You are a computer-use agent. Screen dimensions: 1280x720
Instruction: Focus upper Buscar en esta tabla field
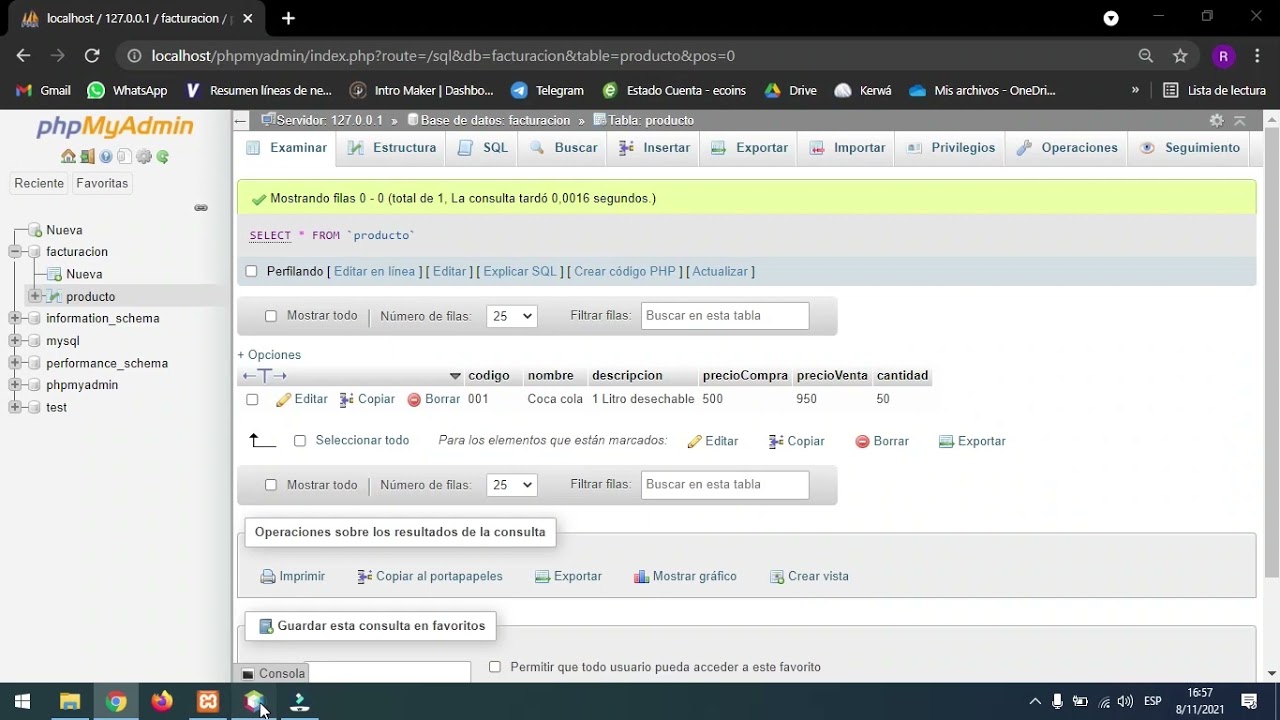coord(725,316)
